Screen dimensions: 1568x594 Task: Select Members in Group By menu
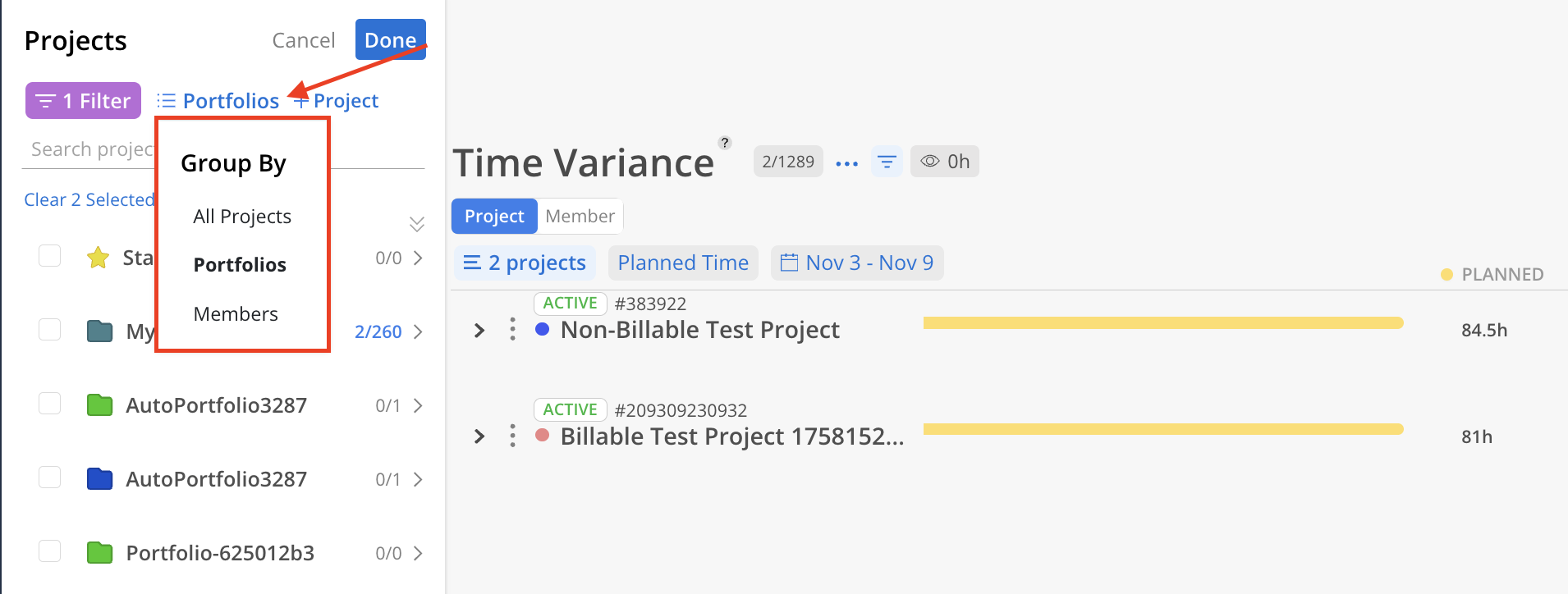(236, 314)
